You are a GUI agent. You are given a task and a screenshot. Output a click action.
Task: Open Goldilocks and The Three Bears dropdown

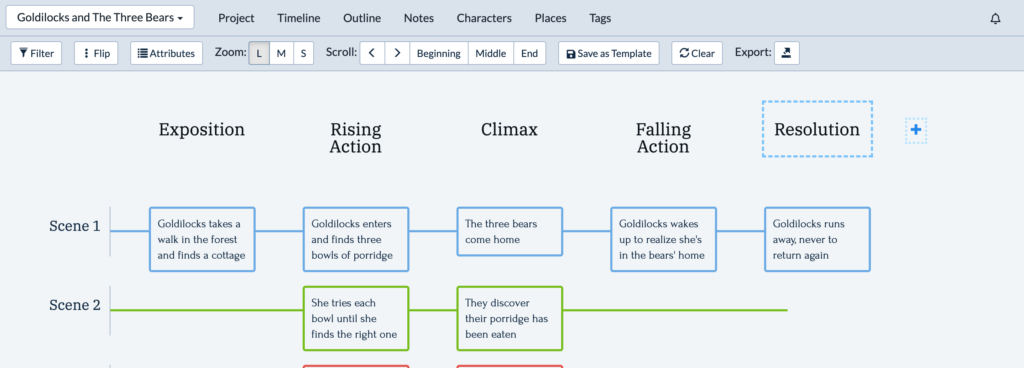(x=100, y=18)
